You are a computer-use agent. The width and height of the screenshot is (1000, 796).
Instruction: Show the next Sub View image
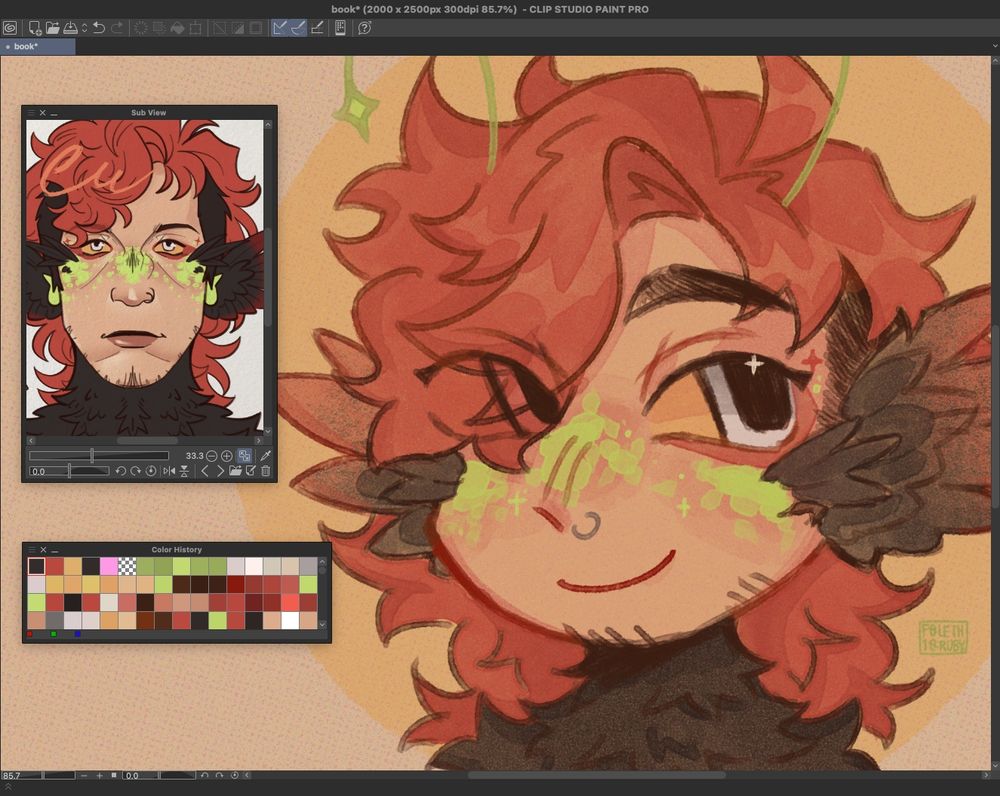click(220, 471)
